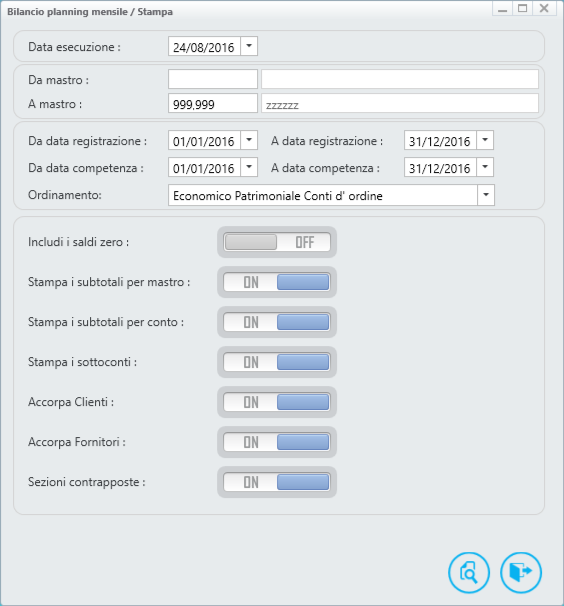Viewport: 564px width, 606px height.
Task: Open Da data competenza date dropdown
Action: (x=249, y=167)
